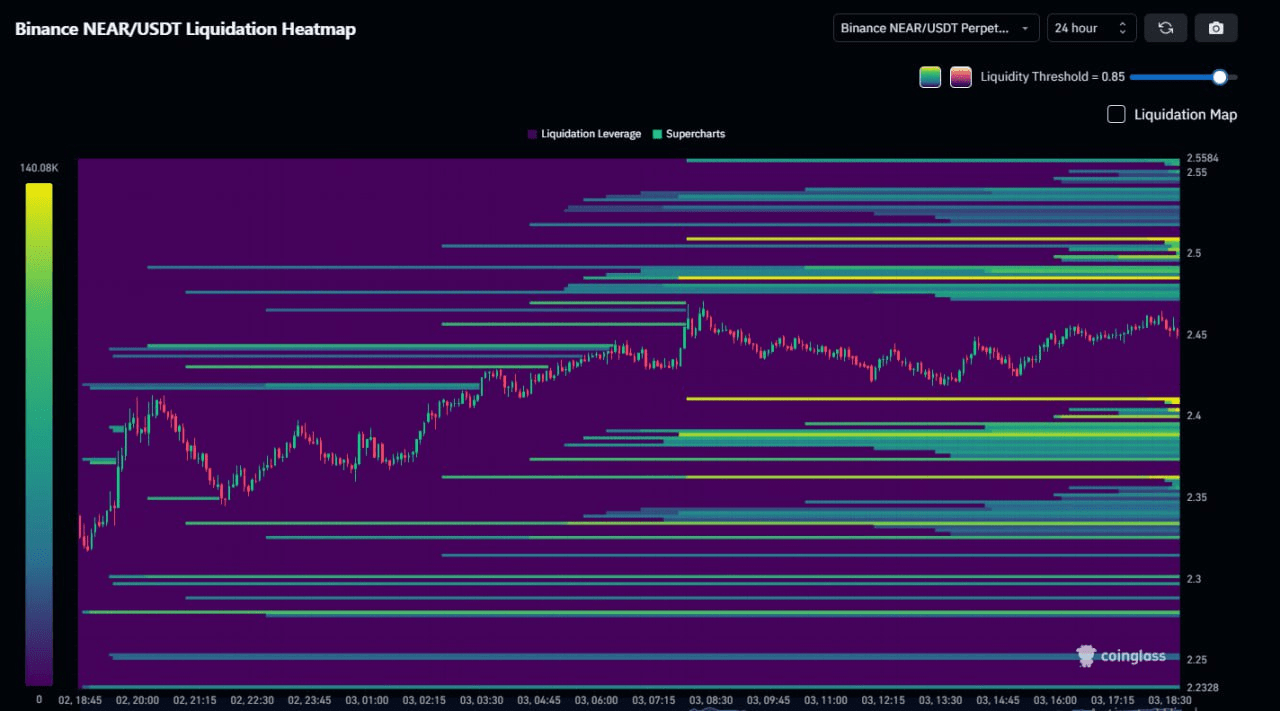Click the 03, 13:30 time axis label

tap(941, 700)
